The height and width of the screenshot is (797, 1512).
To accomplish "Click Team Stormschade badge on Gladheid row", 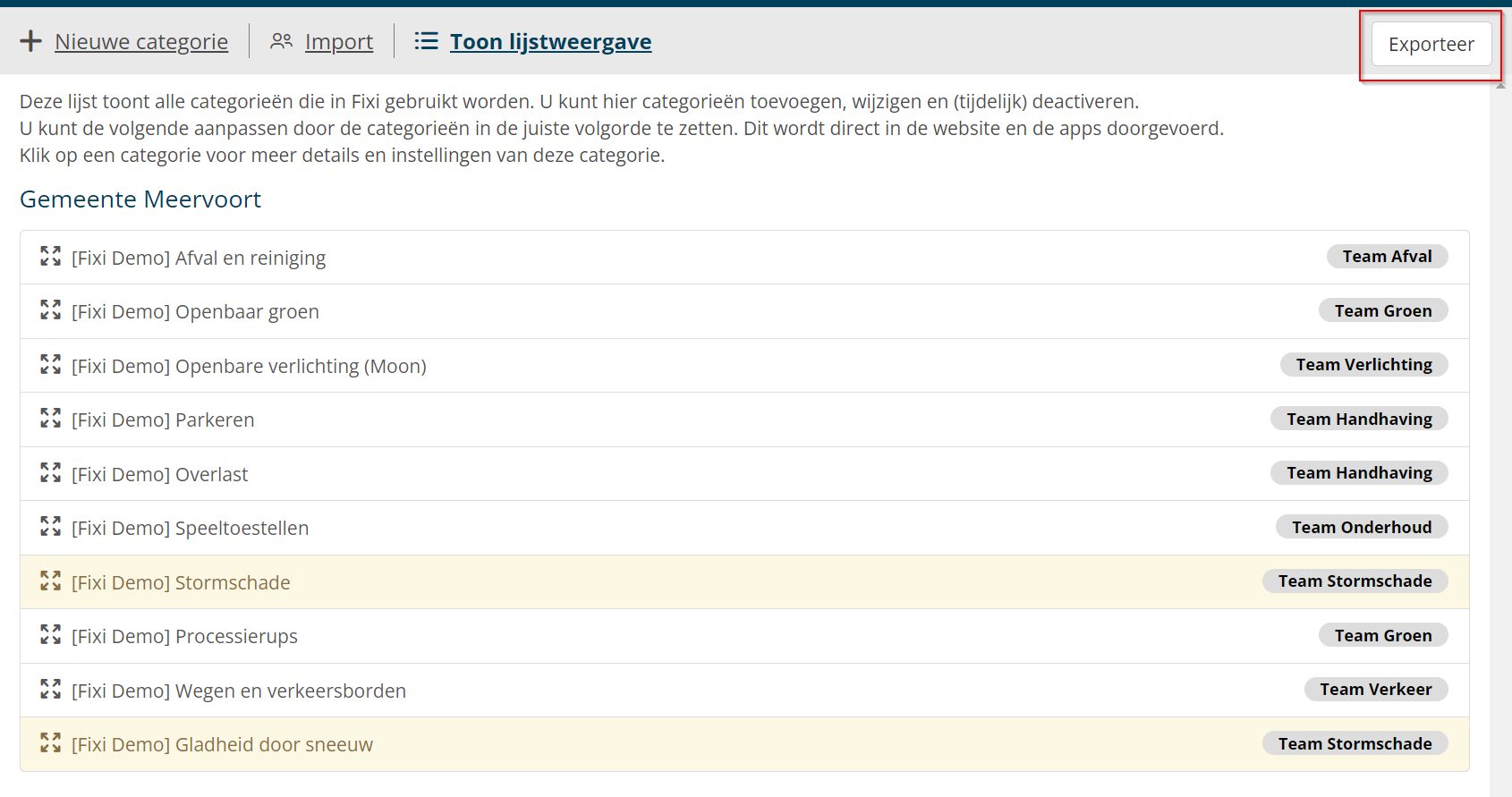I will pyautogui.click(x=1355, y=743).
